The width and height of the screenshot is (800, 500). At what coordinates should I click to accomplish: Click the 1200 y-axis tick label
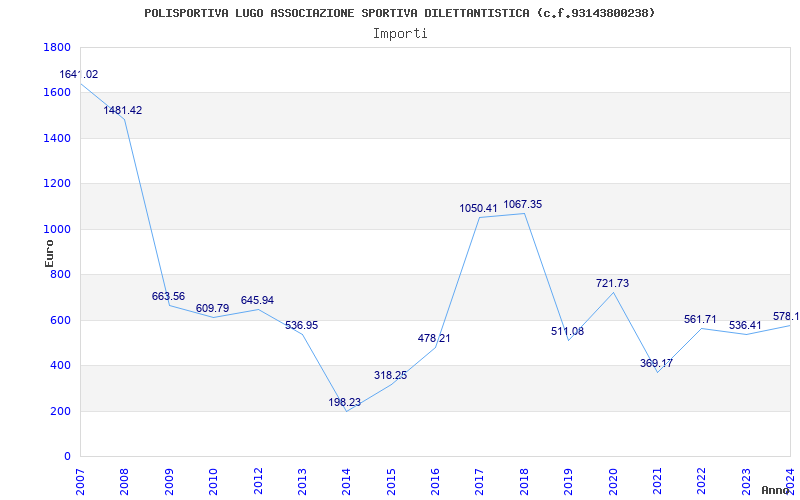point(57,184)
